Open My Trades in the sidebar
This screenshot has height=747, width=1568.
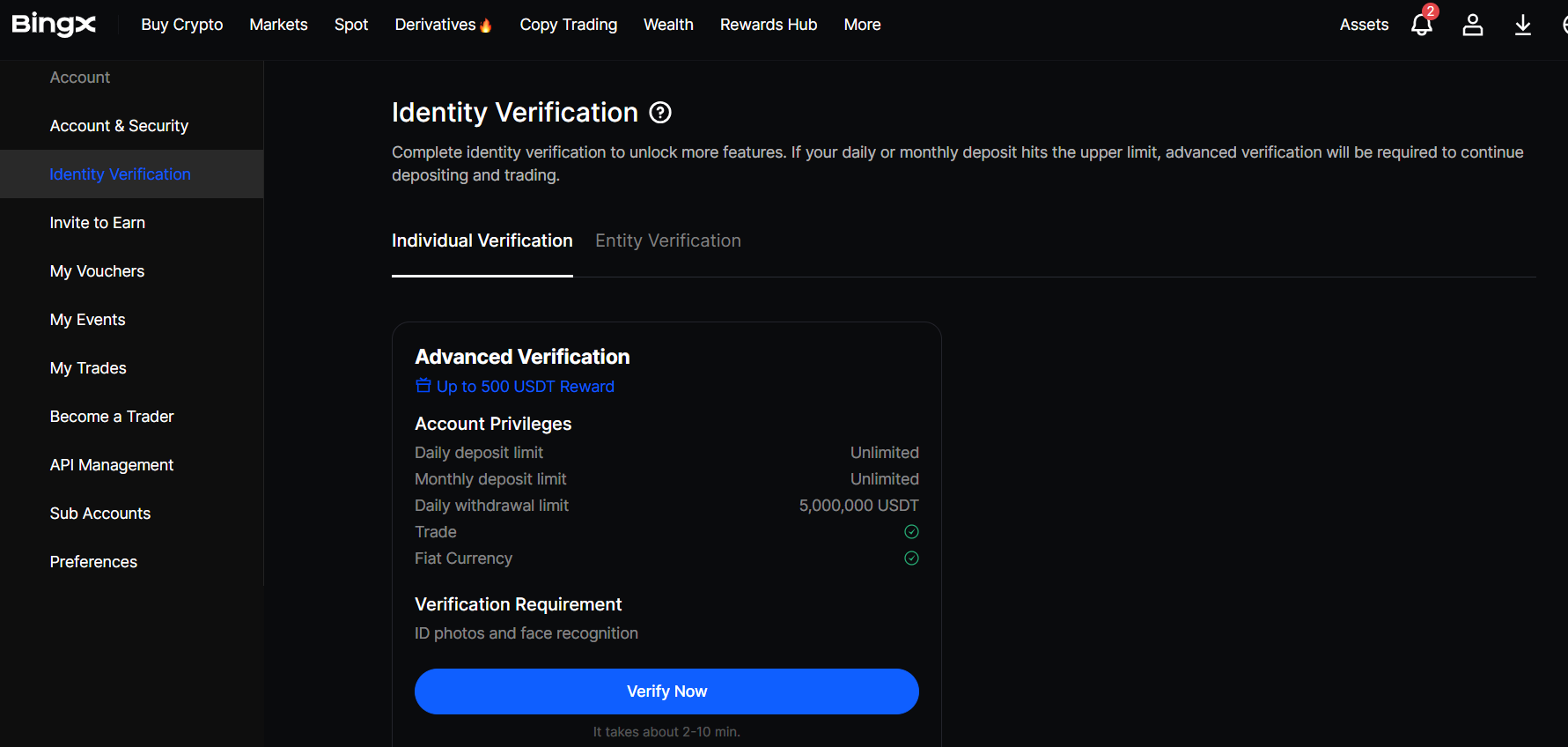tap(132, 368)
